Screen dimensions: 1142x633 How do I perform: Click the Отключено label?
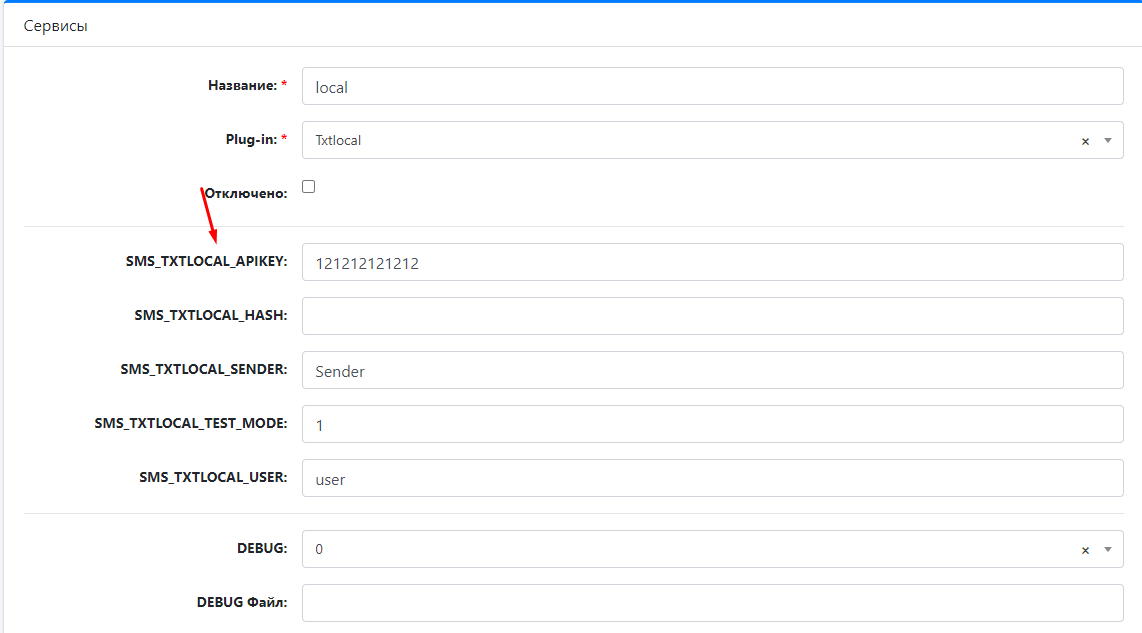point(245,193)
